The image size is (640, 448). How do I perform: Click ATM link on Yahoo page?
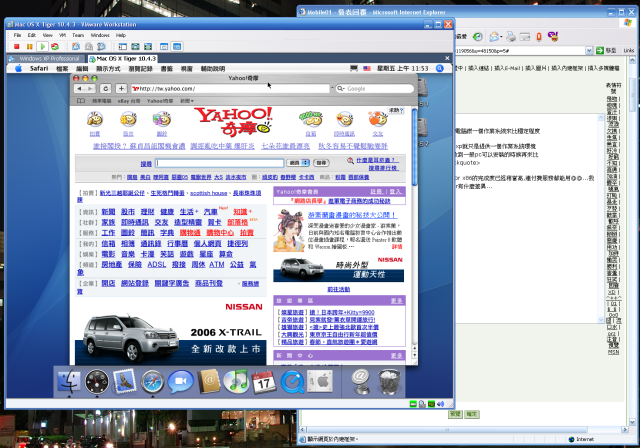tap(217, 264)
